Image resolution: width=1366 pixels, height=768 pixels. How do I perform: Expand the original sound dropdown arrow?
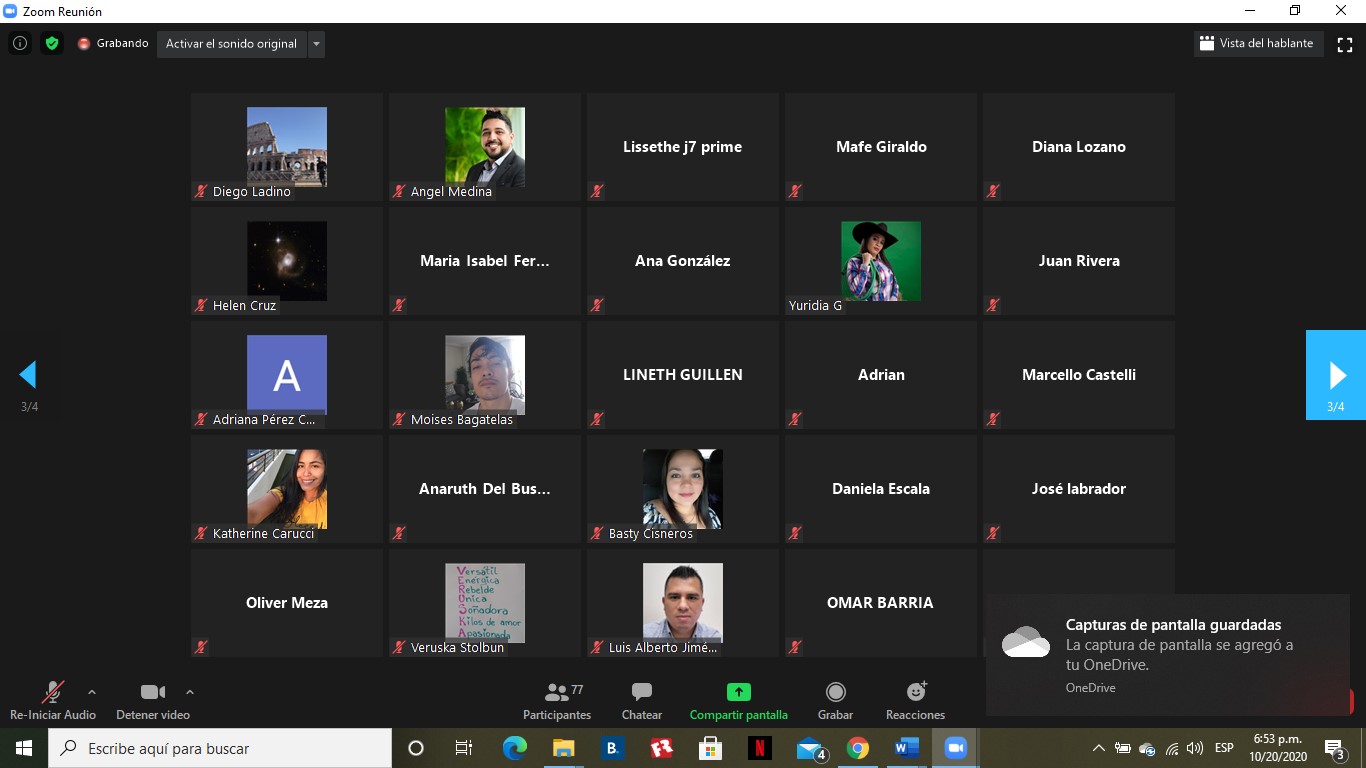[316, 44]
